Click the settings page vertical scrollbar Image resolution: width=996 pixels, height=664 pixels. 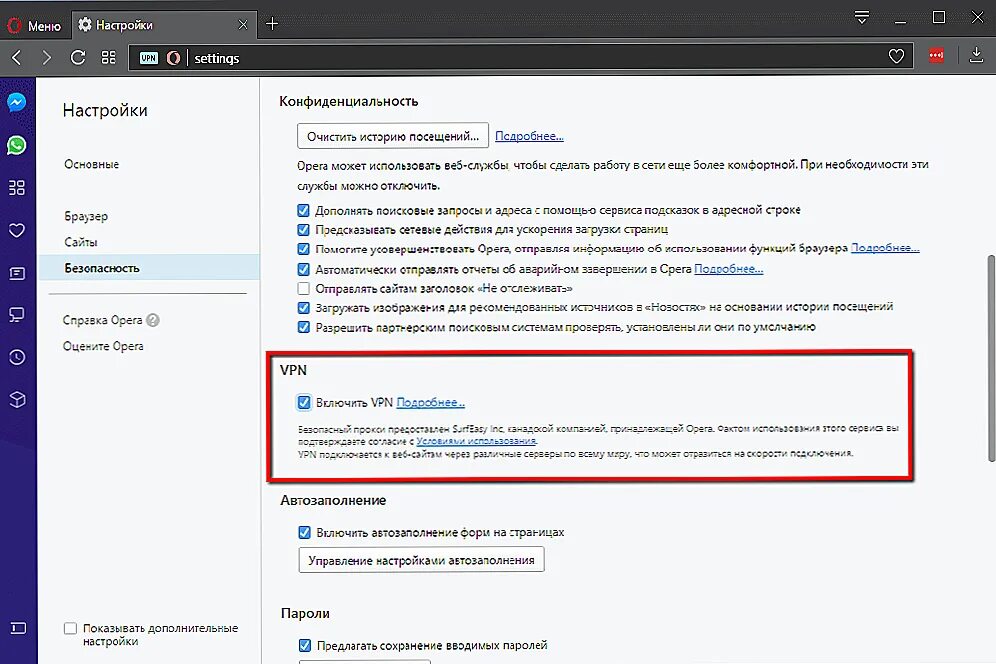coord(991,358)
